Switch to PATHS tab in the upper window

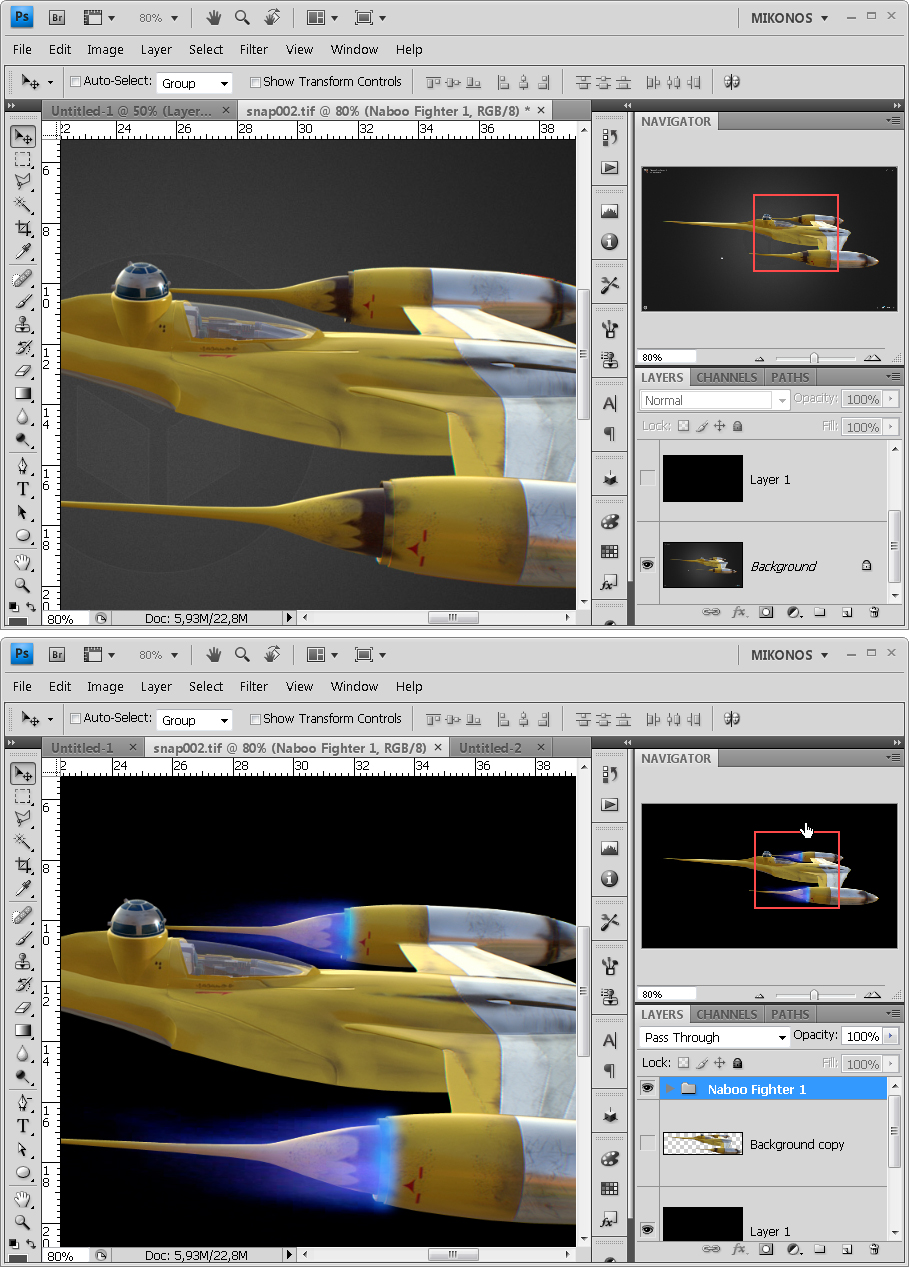(x=790, y=377)
